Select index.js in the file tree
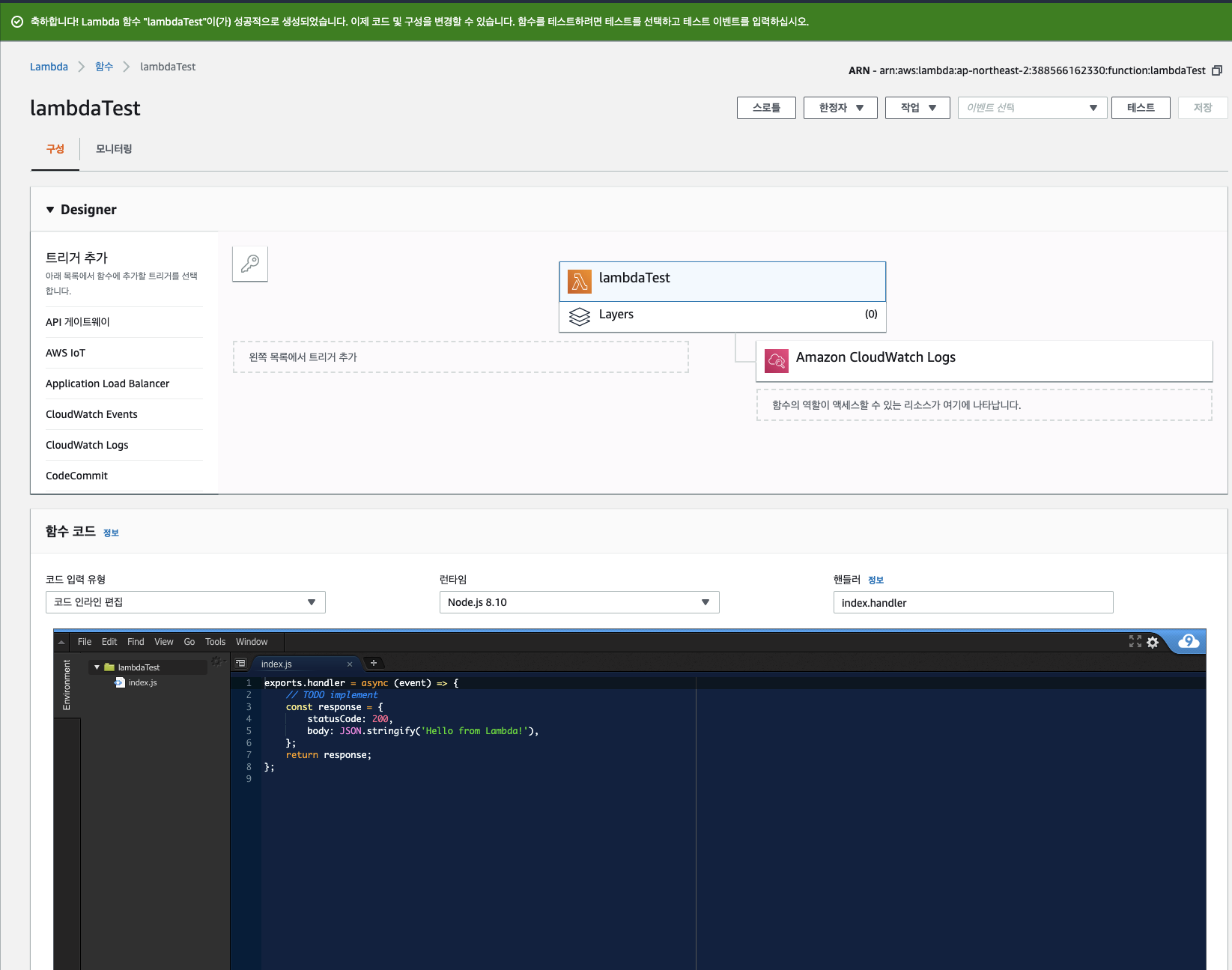This screenshot has height=970, width=1232. [142, 682]
